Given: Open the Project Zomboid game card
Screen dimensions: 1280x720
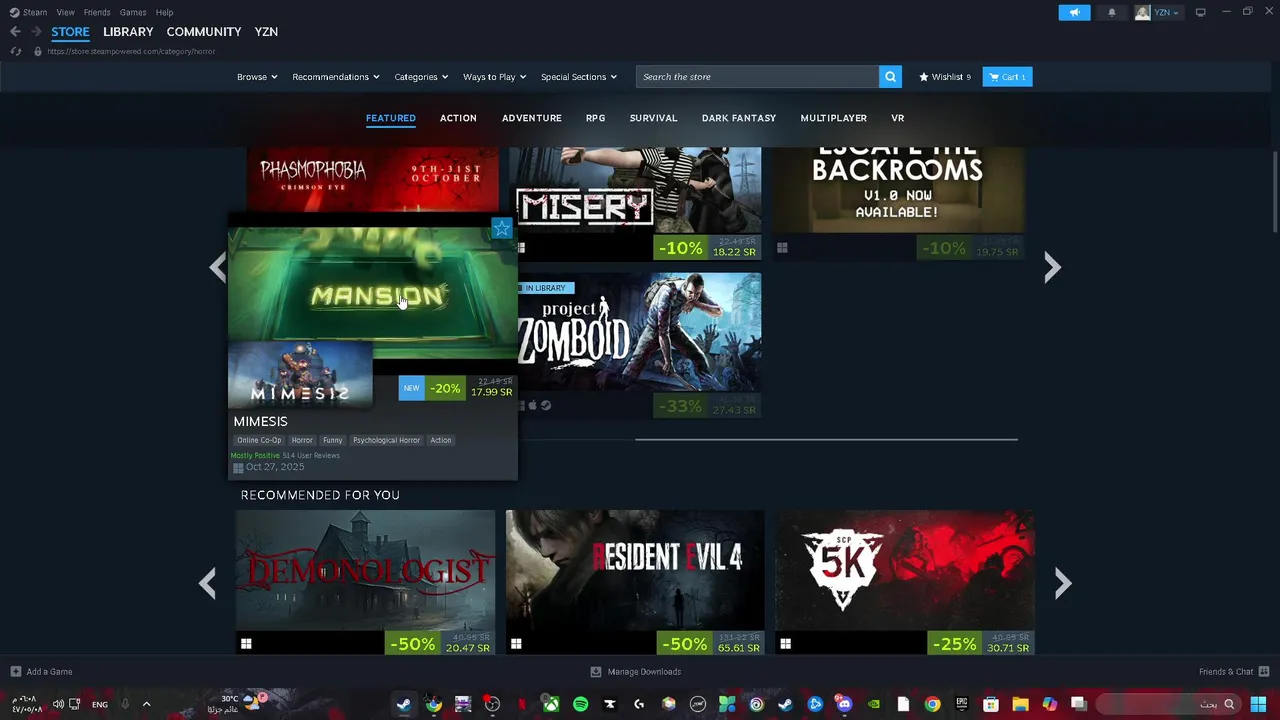Looking at the screenshot, I should (x=640, y=344).
